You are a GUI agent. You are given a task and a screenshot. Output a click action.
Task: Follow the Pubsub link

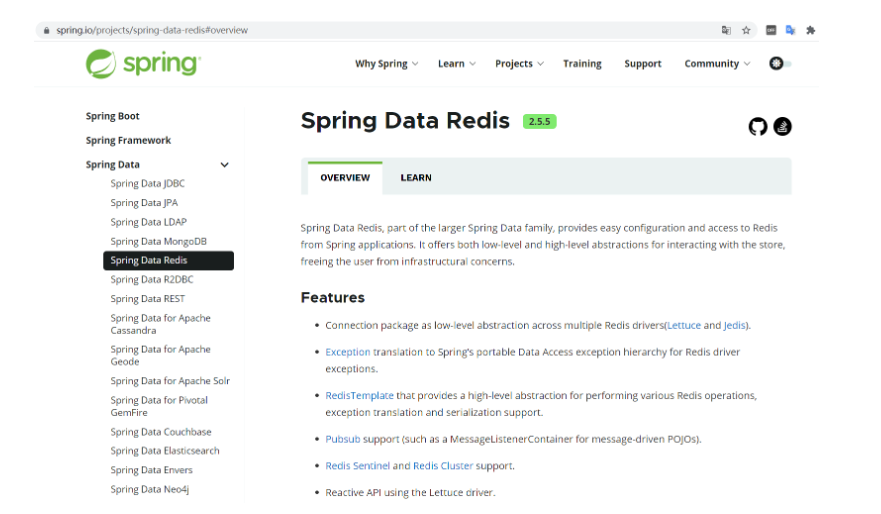[x=343, y=439]
